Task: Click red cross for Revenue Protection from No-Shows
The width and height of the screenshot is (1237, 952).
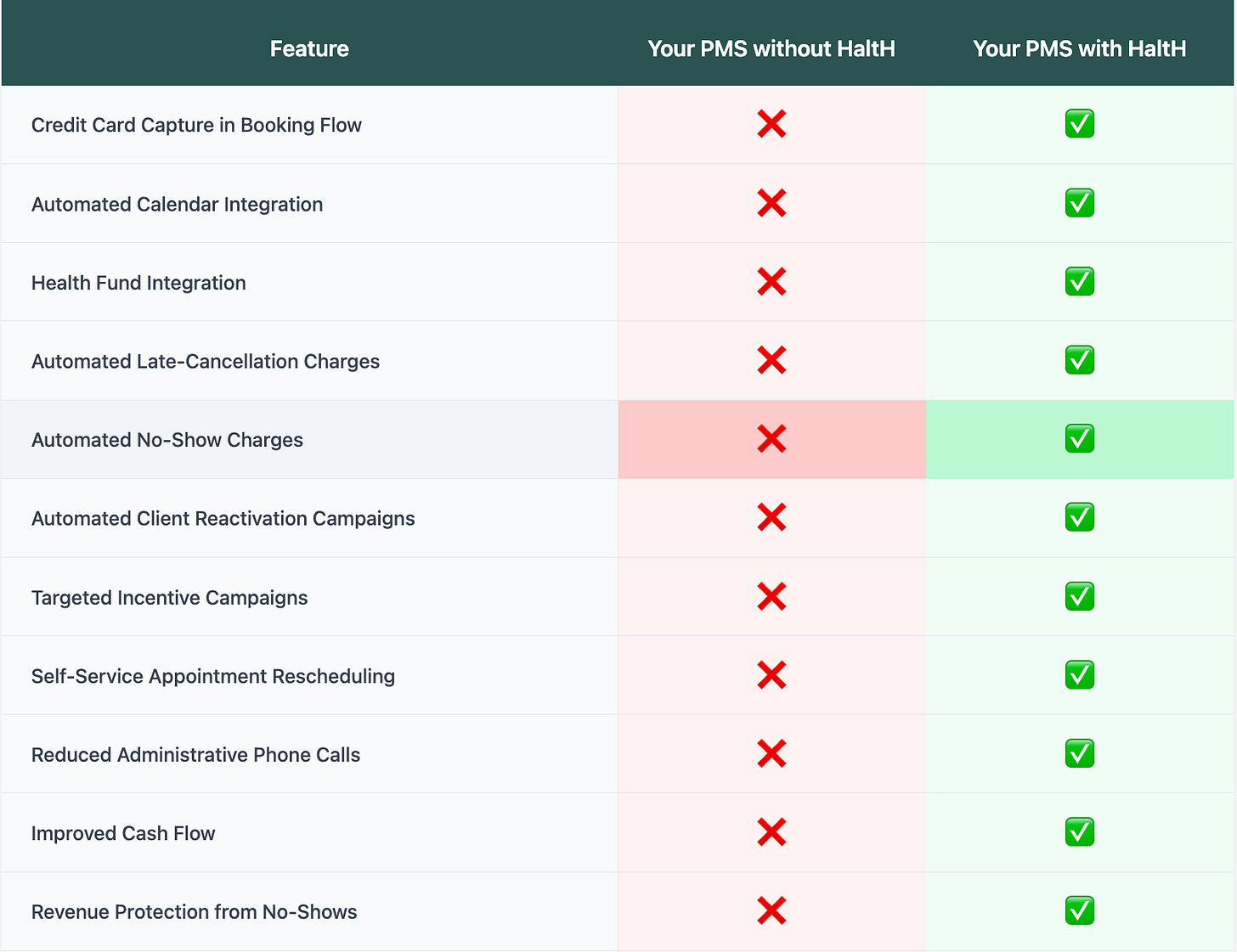Action: pyautogui.click(x=771, y=910)
